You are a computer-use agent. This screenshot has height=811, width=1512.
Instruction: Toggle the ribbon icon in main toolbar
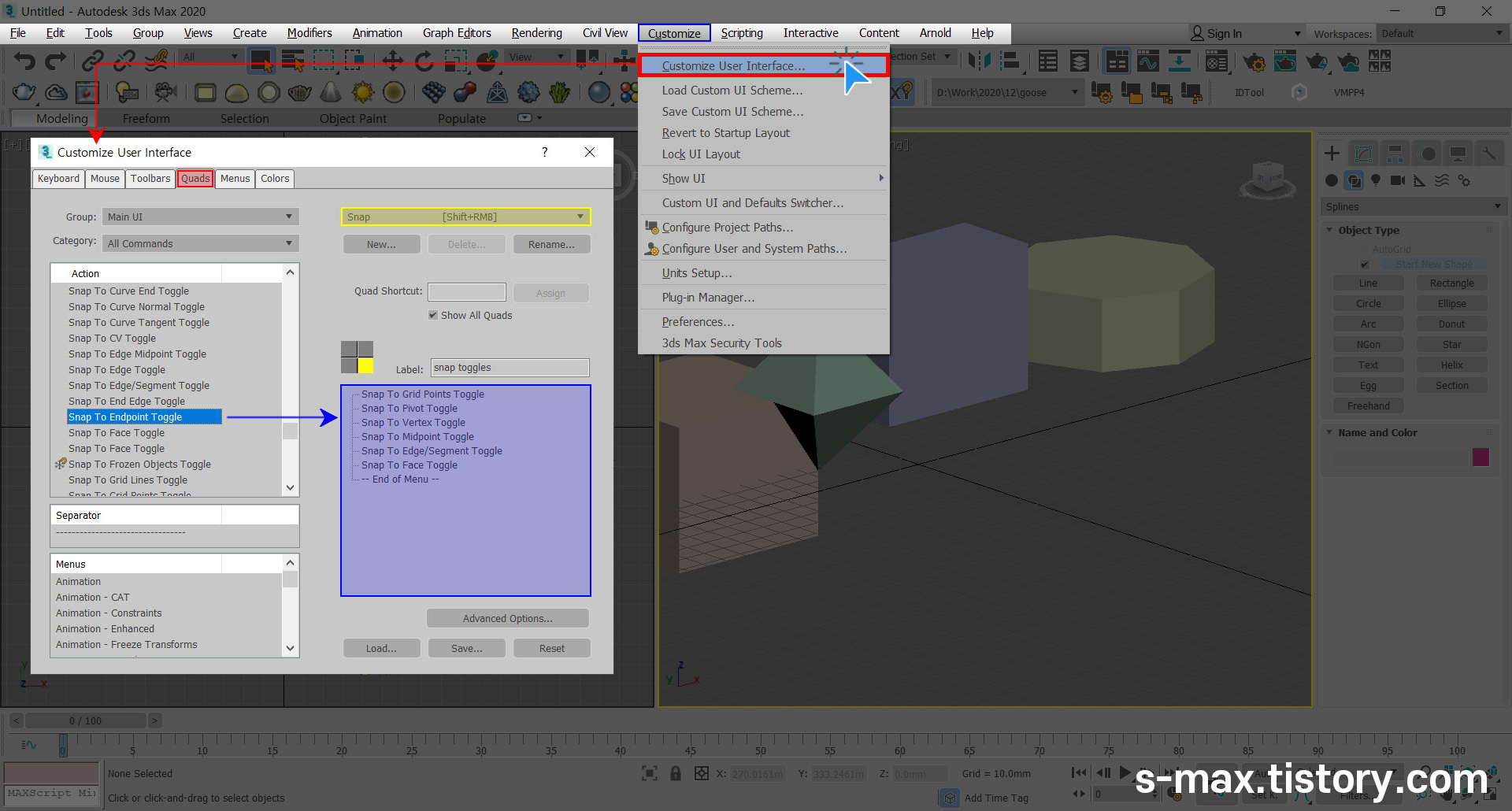click(x=1117, y=61)
